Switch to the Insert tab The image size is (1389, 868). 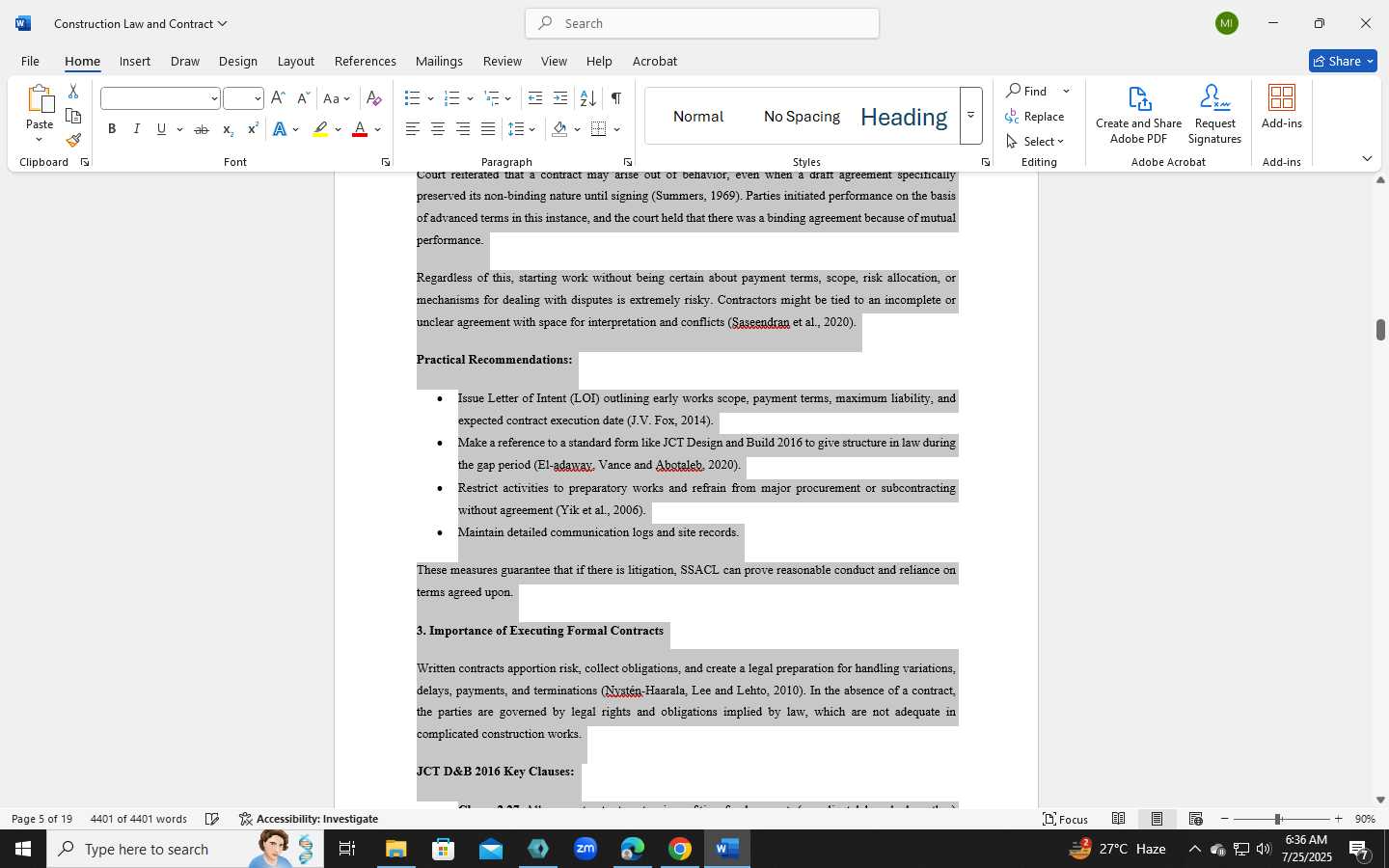click(135, 61)
